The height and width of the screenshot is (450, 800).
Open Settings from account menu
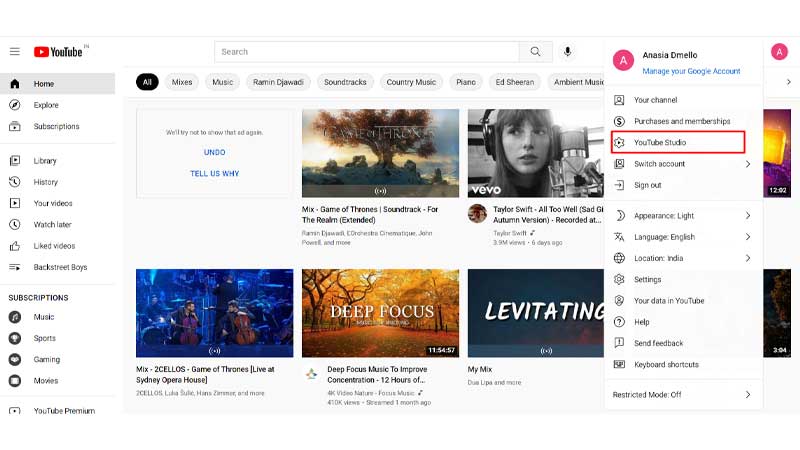click(683, 280)
